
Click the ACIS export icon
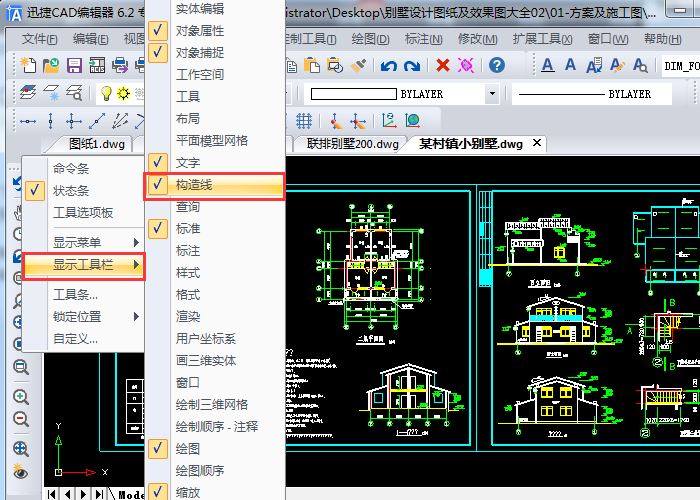click(x=97, y=65)
